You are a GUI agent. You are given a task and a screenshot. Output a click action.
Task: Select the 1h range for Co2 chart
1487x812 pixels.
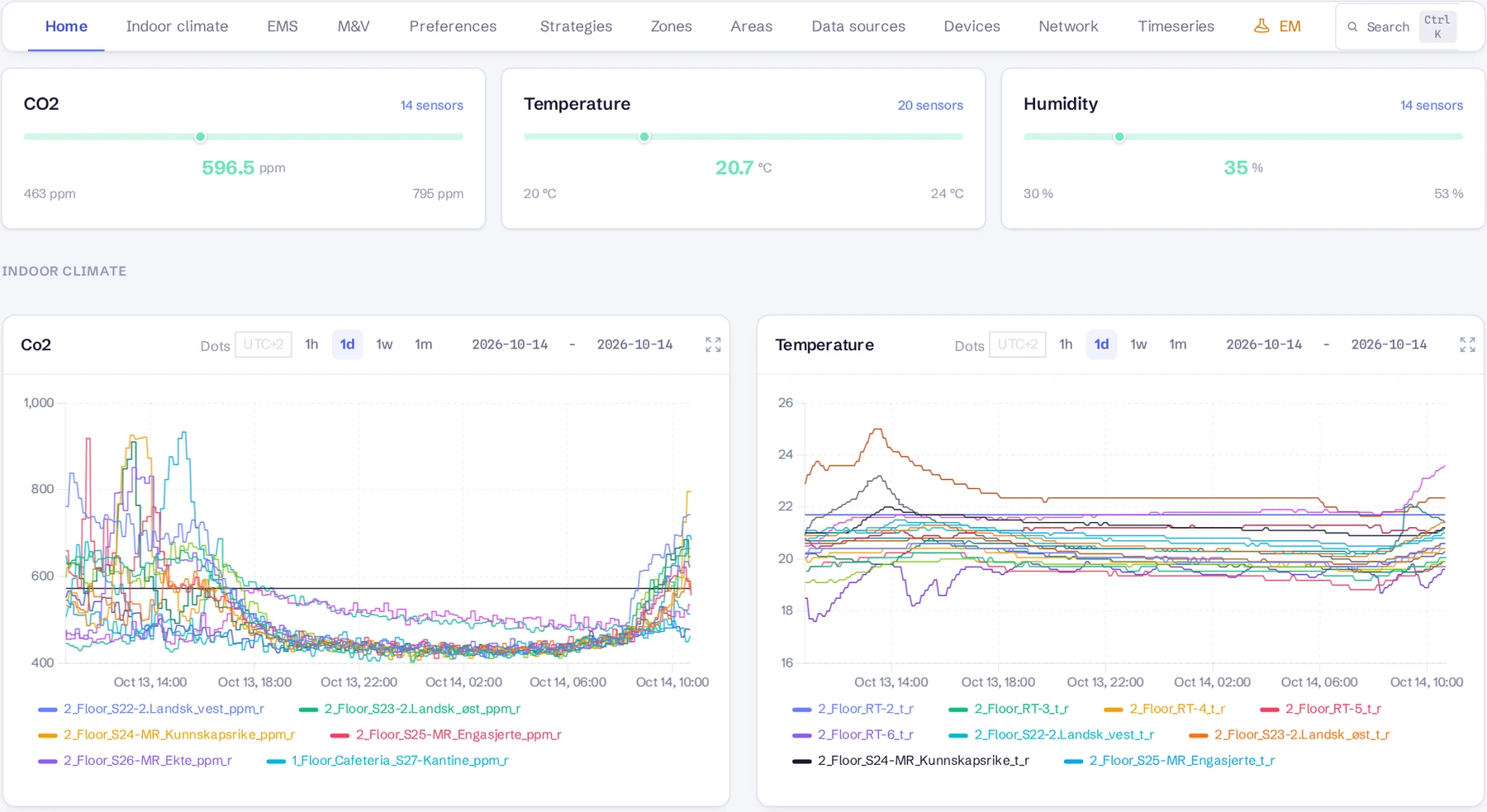(311, 344)
